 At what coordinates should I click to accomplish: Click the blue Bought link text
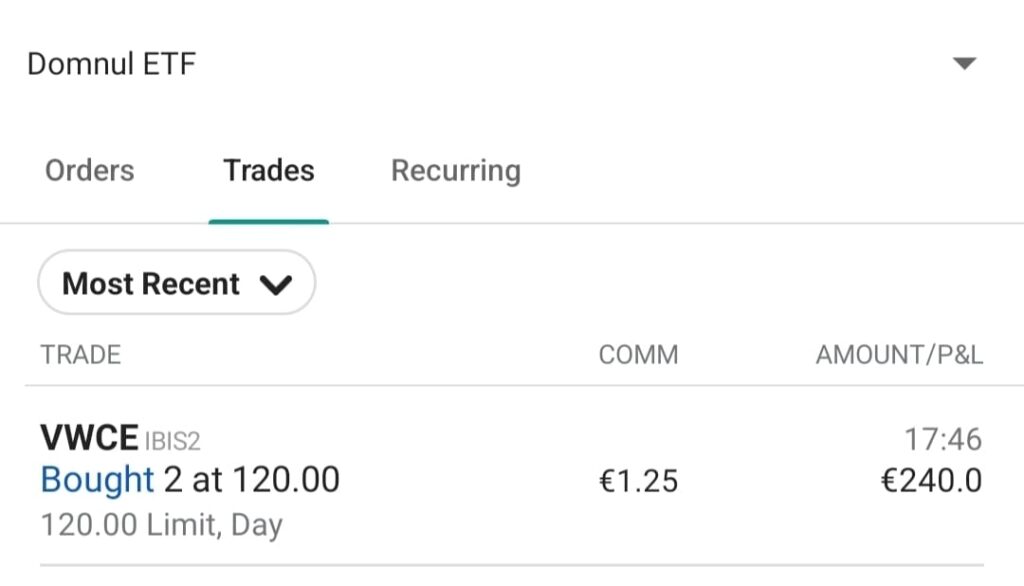pyautogui.click(x=97, y=480)
